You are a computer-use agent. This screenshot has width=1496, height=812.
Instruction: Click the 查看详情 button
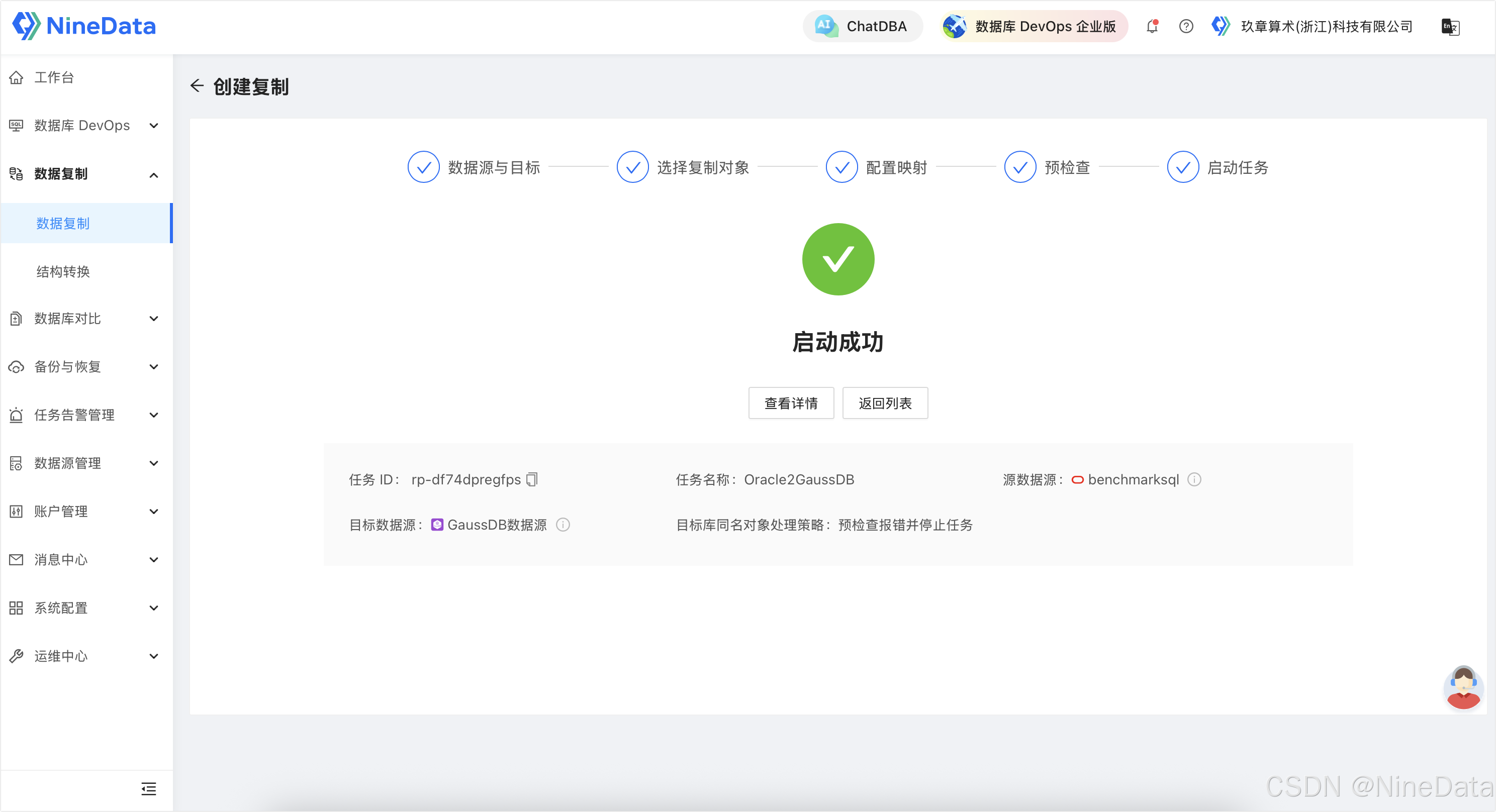click(791, 403)
